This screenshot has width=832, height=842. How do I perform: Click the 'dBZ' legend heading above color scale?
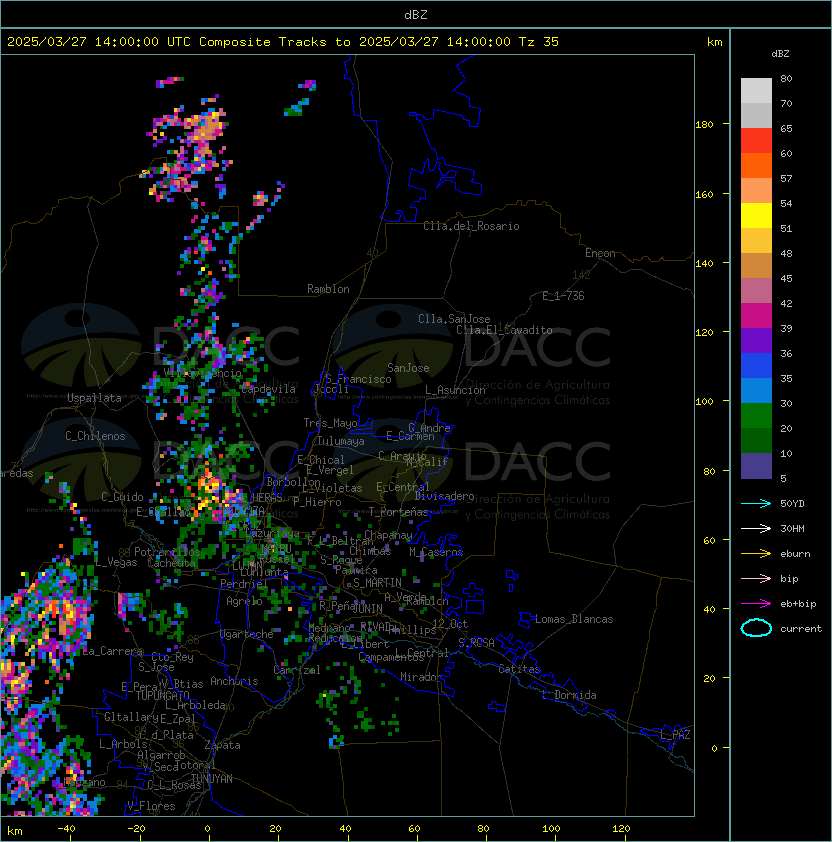(x=780, y=54)
